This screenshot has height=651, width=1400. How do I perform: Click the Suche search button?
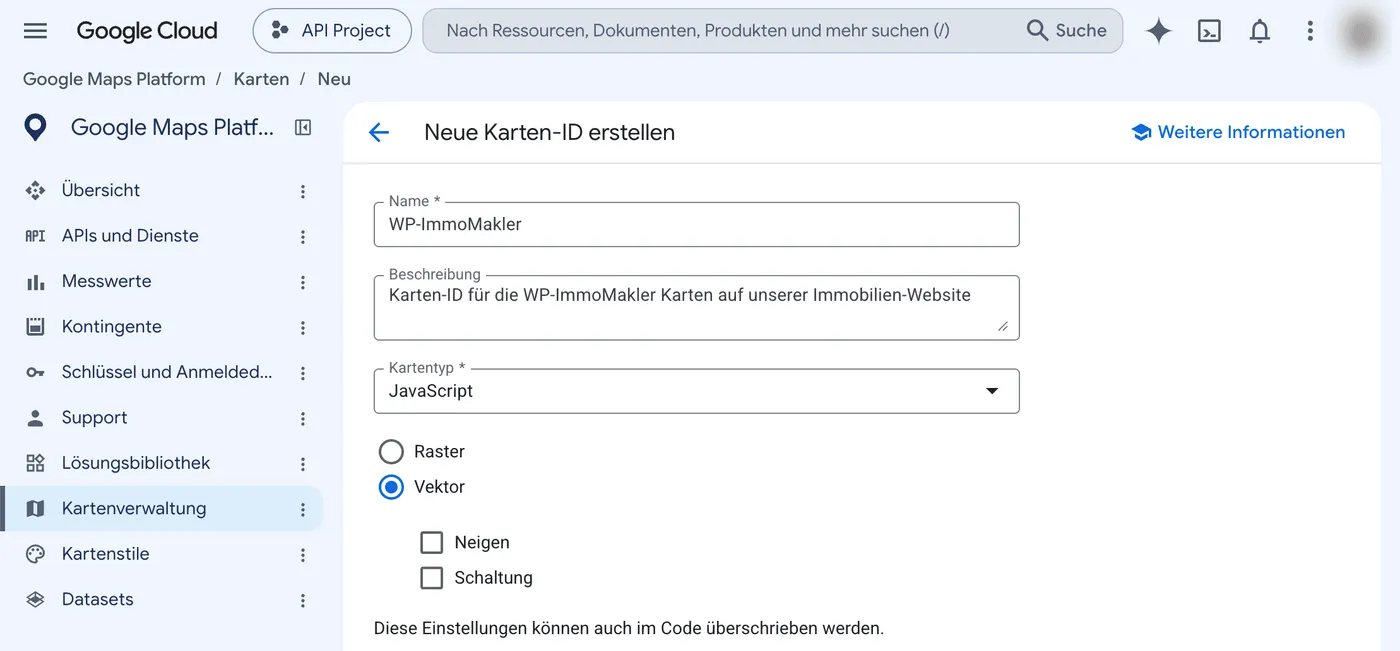[1067, 31]
